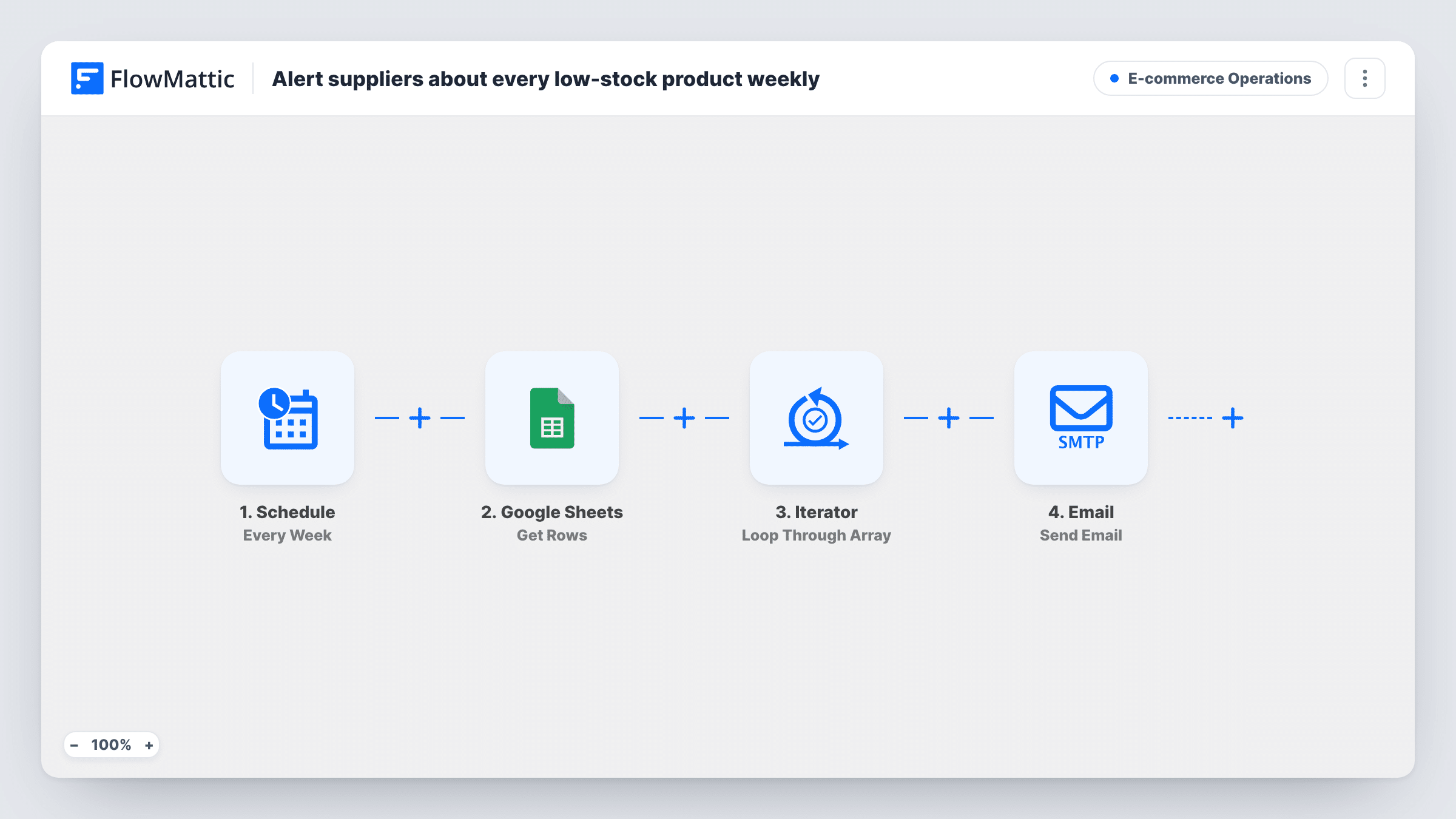The height and width of the screenshot is (819, 1456).
Task: Open the Iterator step card
Action: coord(817,418)
